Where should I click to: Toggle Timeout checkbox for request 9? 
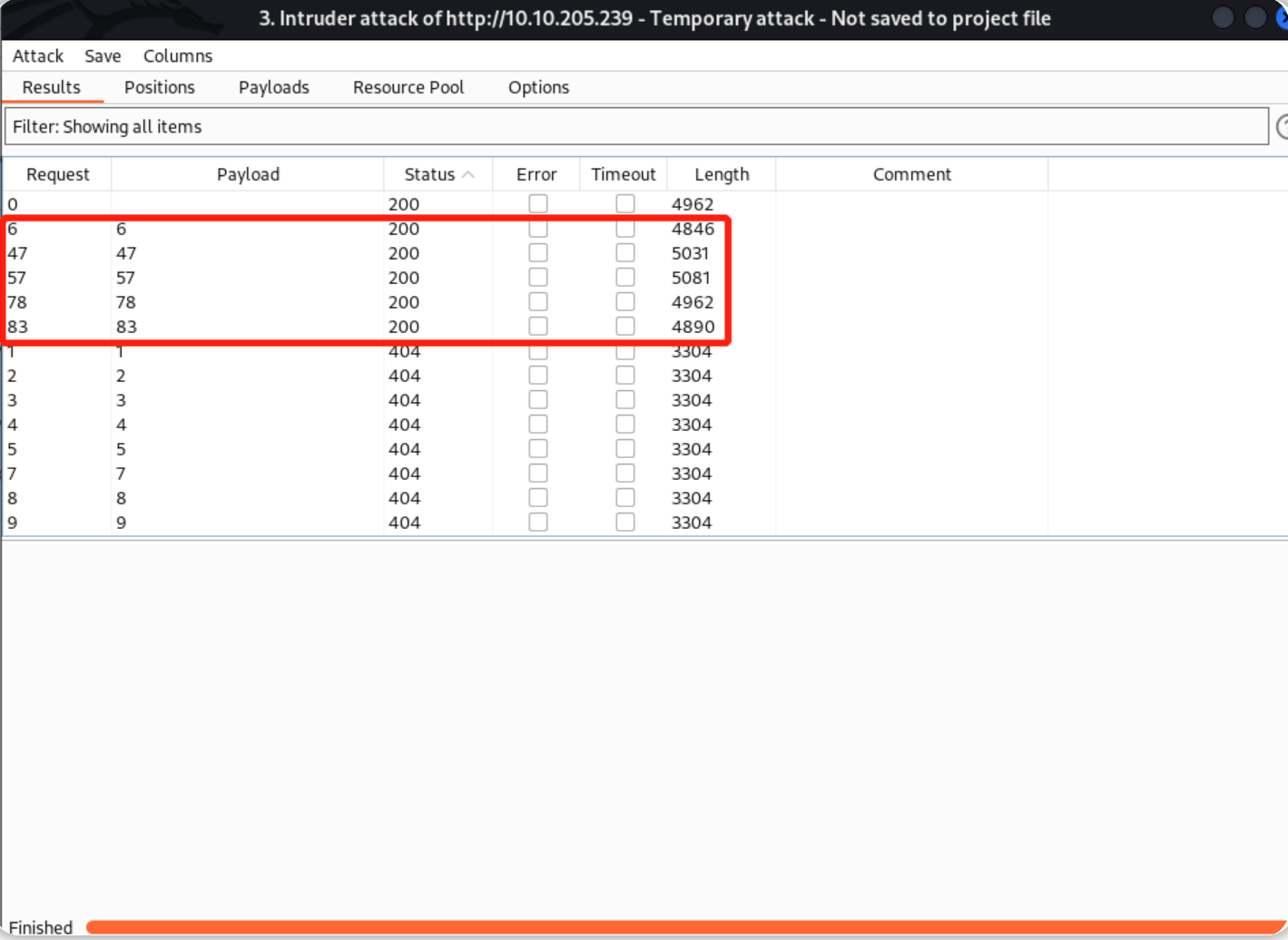tap(625, 522)
